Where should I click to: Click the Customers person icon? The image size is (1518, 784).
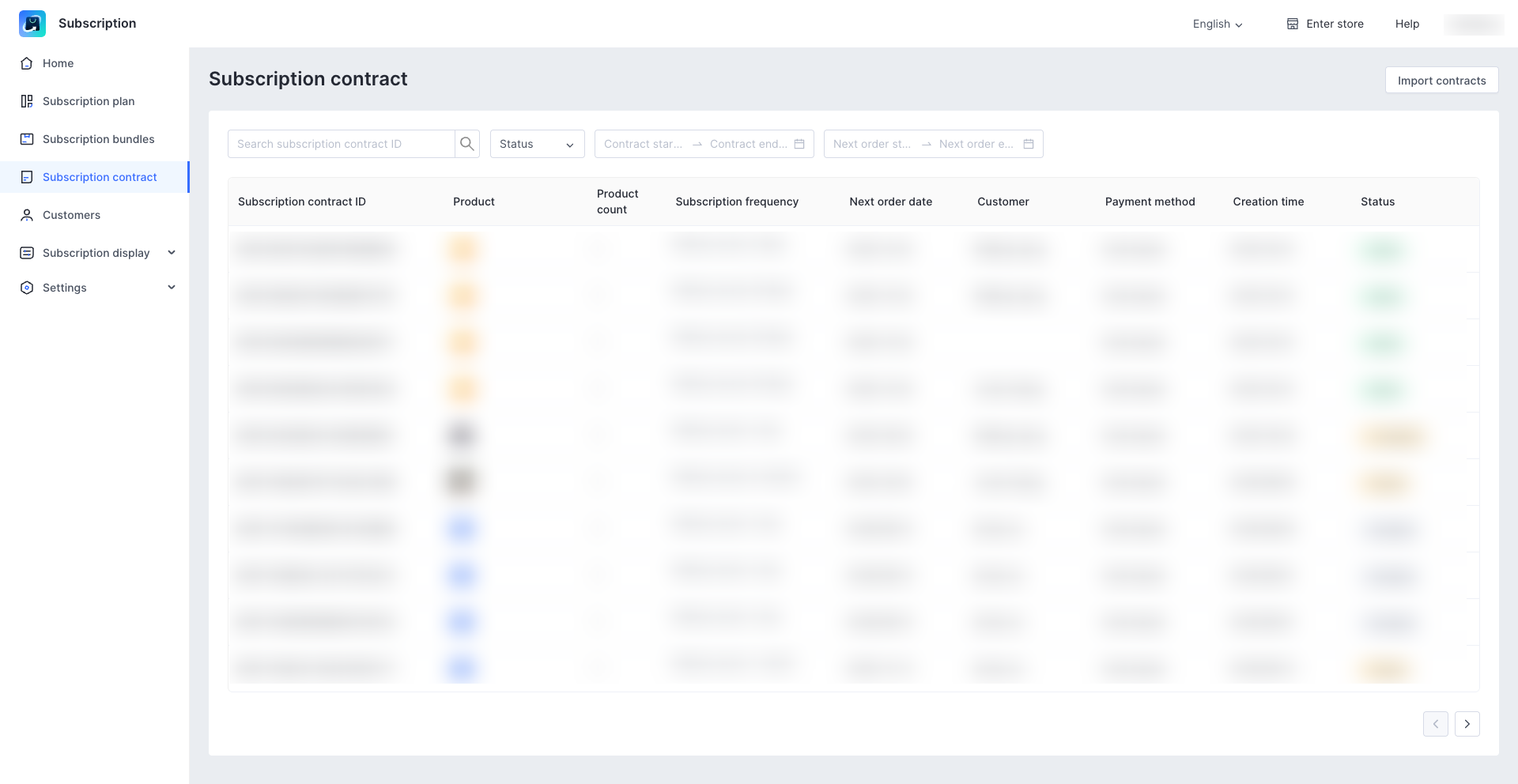coord(27,215)
